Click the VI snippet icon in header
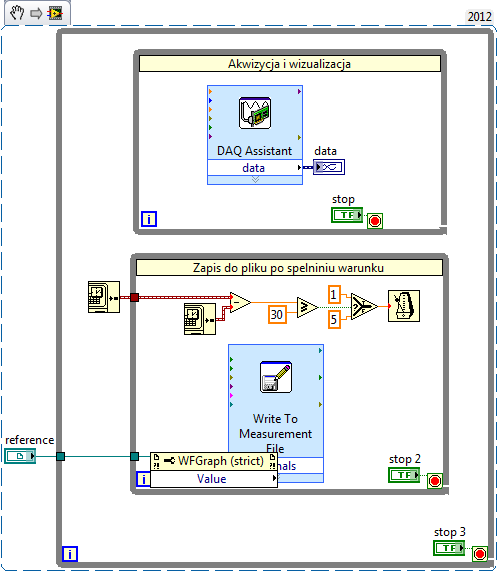The width and height of the screenshot is (498, 572). coord(55,14)
